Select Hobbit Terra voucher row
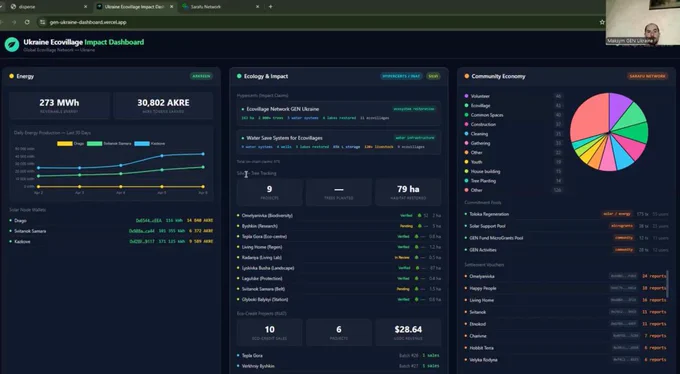Viewport: 680px width, 374px height. (x=566, y=348)
